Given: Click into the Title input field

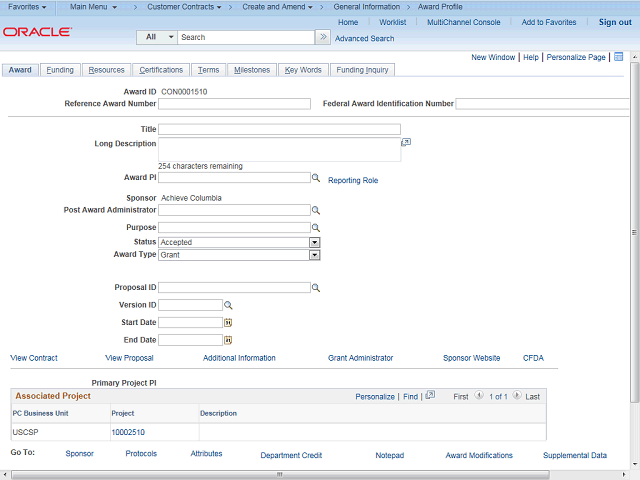Looking at the screenshot, I should pos(279,129).
